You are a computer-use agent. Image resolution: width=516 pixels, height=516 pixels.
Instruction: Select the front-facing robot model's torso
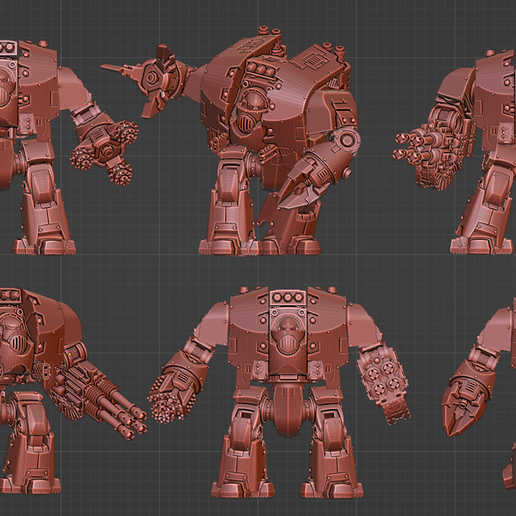(x=288, y=337)
